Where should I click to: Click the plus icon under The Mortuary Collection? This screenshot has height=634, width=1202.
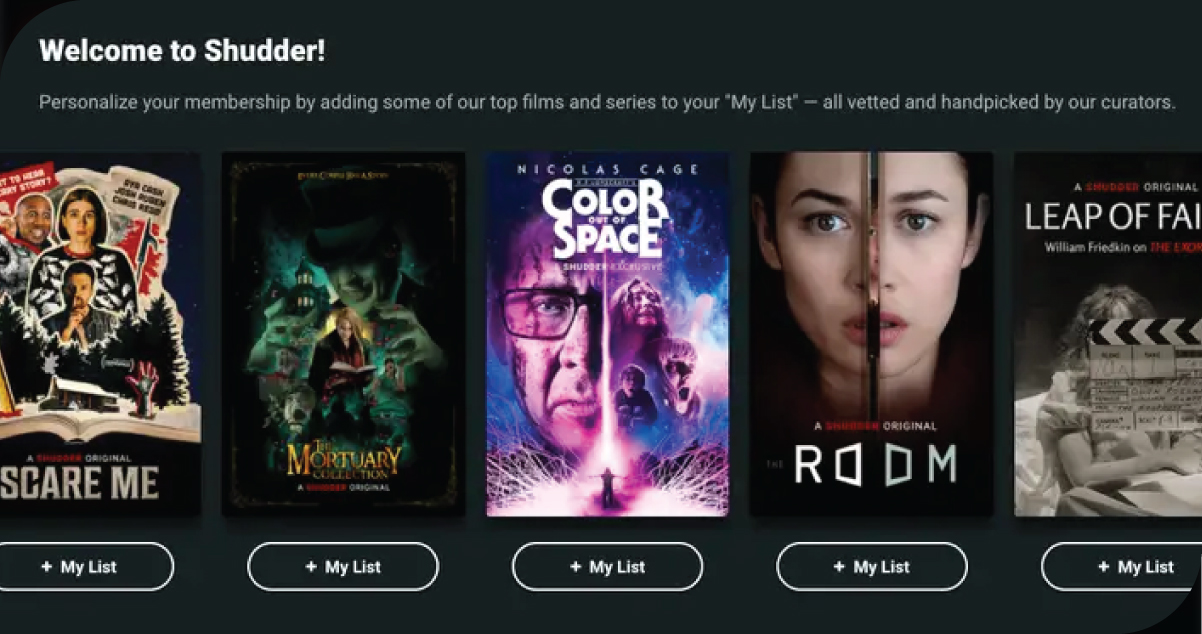coord(310,567)
